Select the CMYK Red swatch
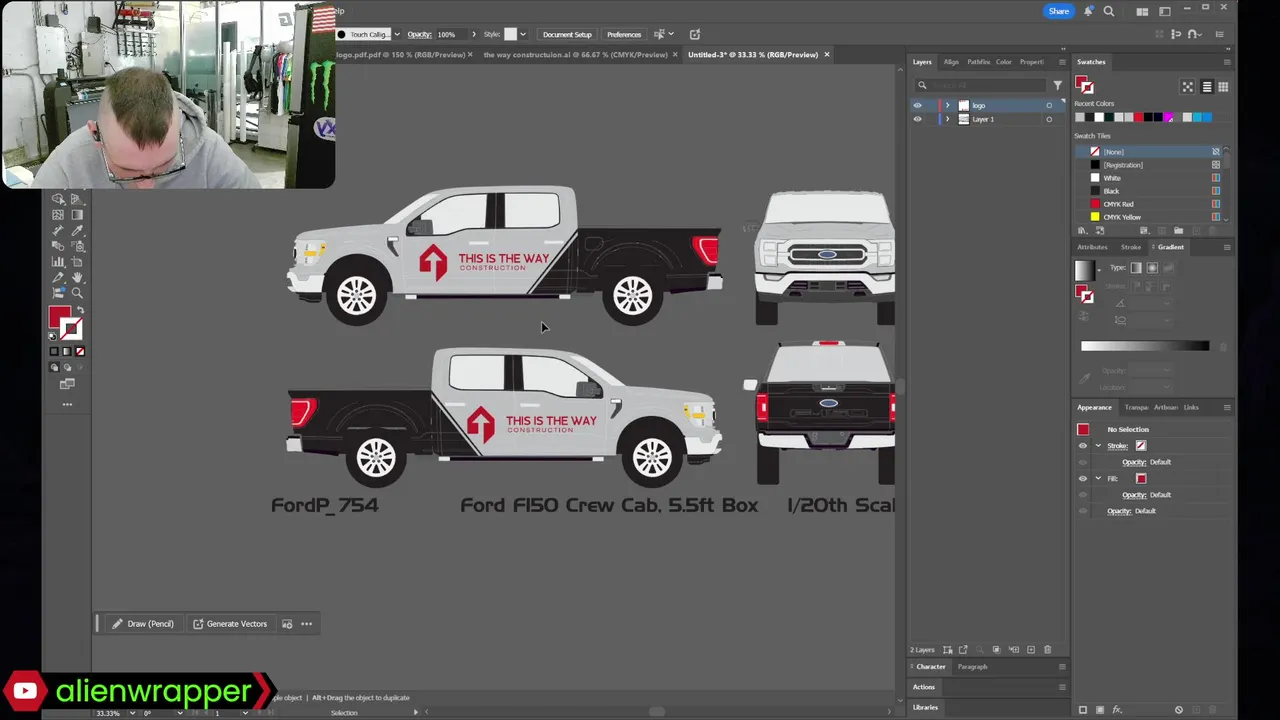Image resolution: width=1280 pixels, height=720 pixels. click(x=1150, y=204)
